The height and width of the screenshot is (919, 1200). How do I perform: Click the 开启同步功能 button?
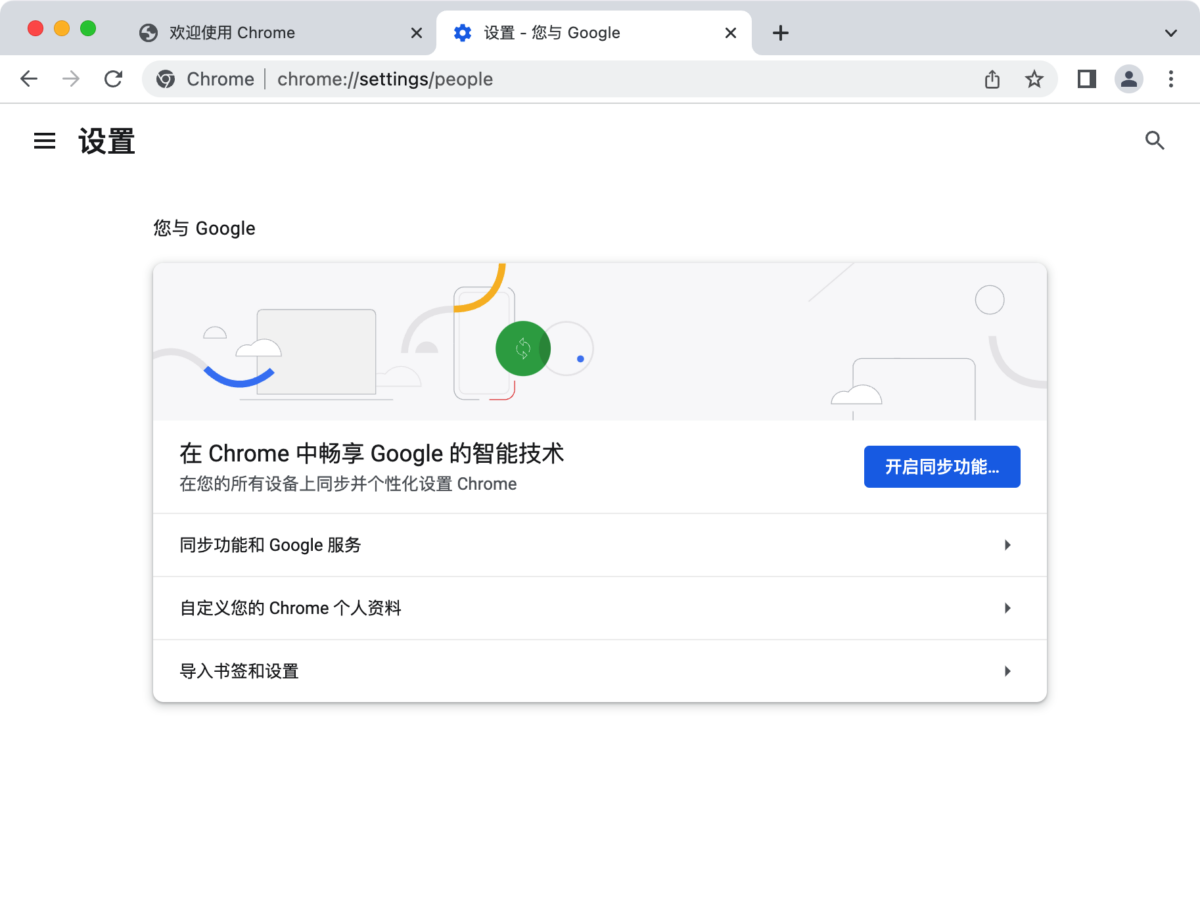click(942, 467)
